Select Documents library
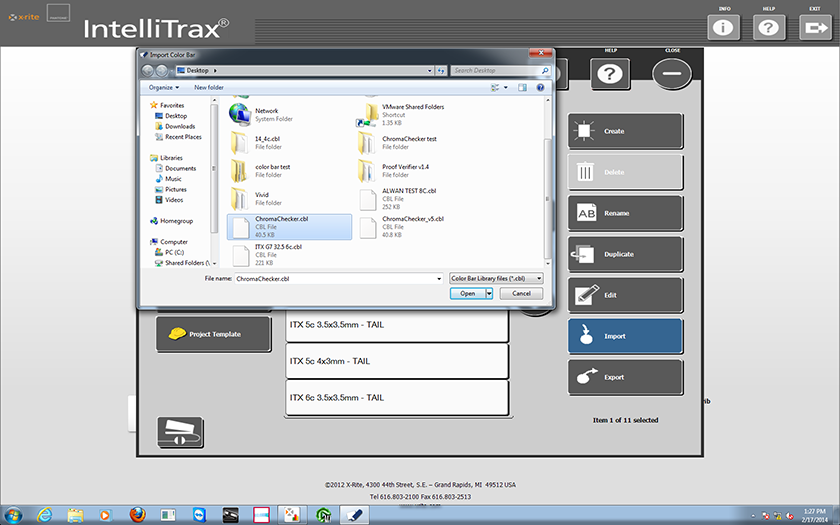The width and height of the screenshot is (840, 525). pos(176,168)
